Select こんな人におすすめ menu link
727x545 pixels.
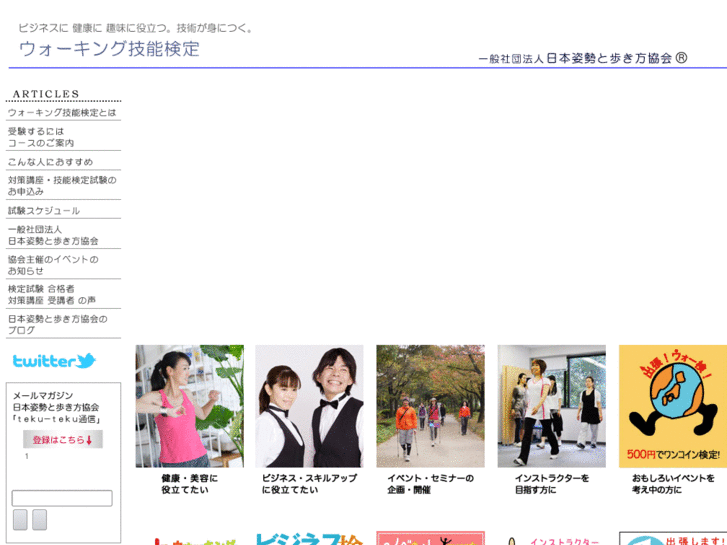click(51, 162)
